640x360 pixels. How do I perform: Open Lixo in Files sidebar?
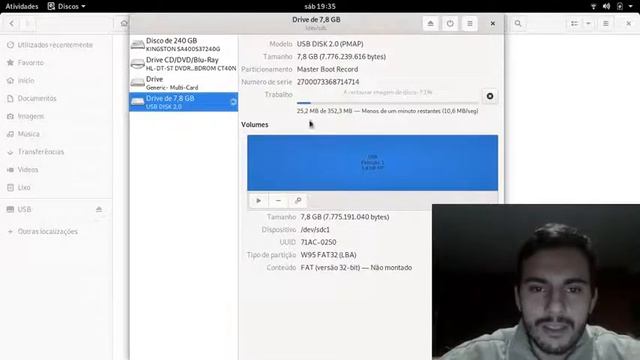(56, 187)
